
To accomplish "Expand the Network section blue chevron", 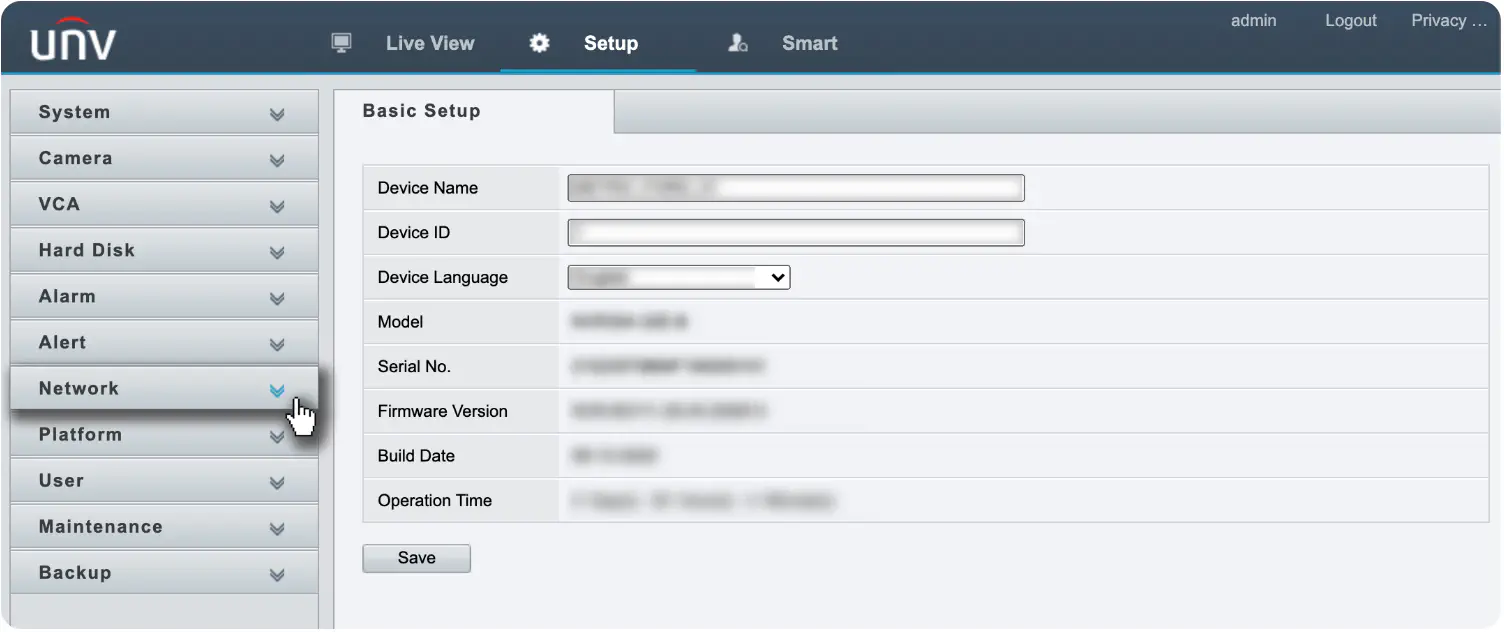I will click(277, 391).
